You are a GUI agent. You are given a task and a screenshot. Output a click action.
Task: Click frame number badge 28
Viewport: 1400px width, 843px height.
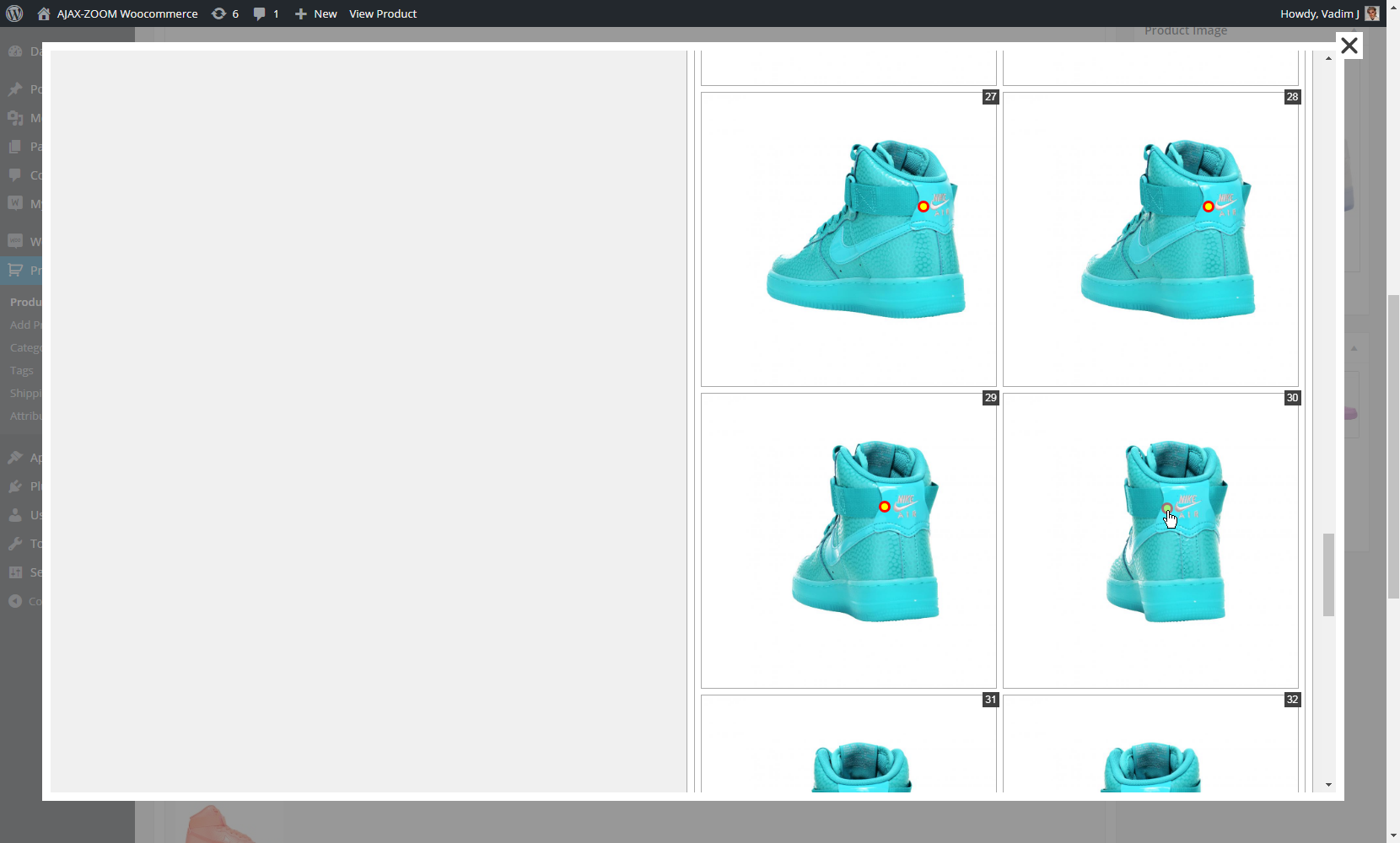(x=1292, y=97)
